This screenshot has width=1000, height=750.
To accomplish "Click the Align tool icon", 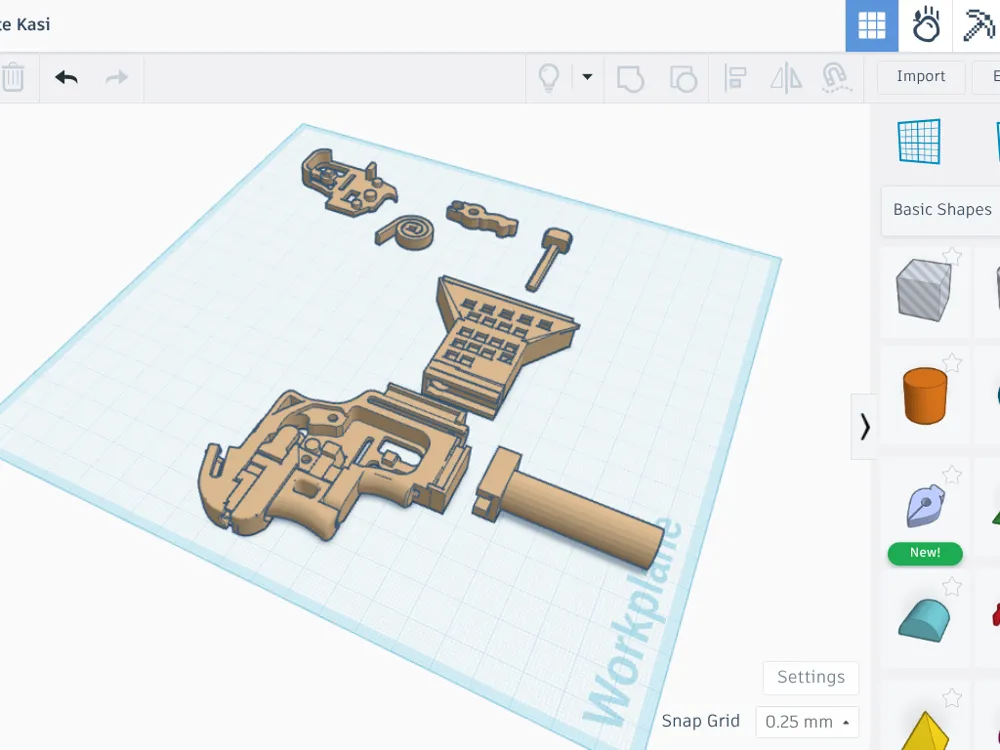I will point(735,78).
